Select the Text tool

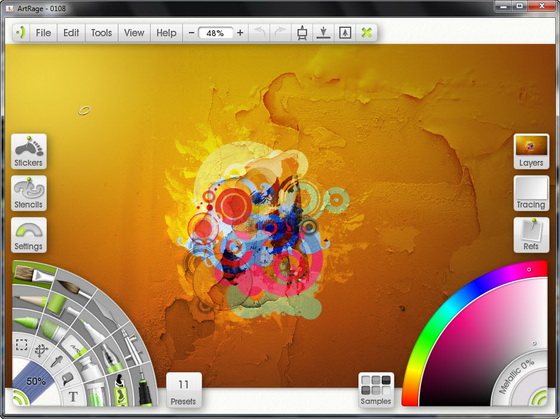(x=73, y=396)
